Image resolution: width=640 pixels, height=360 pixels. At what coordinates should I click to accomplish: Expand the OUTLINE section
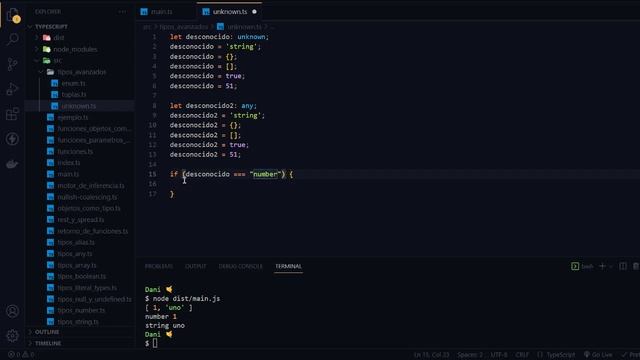pos(47,332)
